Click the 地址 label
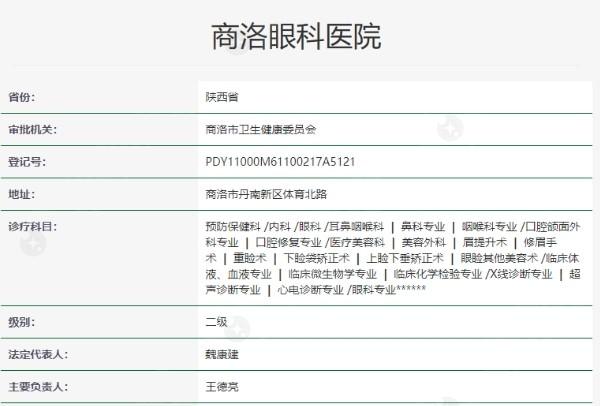 (x=22, y=194)
